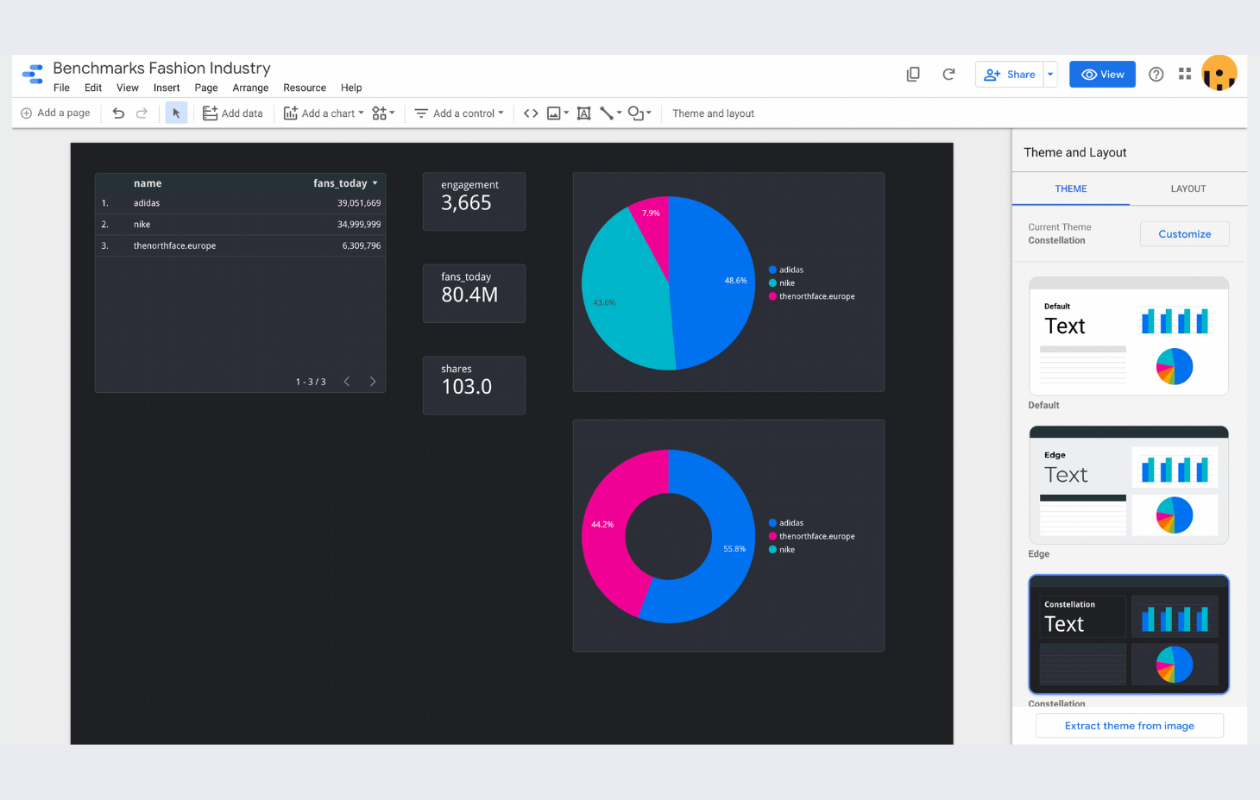Open the Edit menu
Screen dimensions: 1260x800
click(x=93, y=88)
